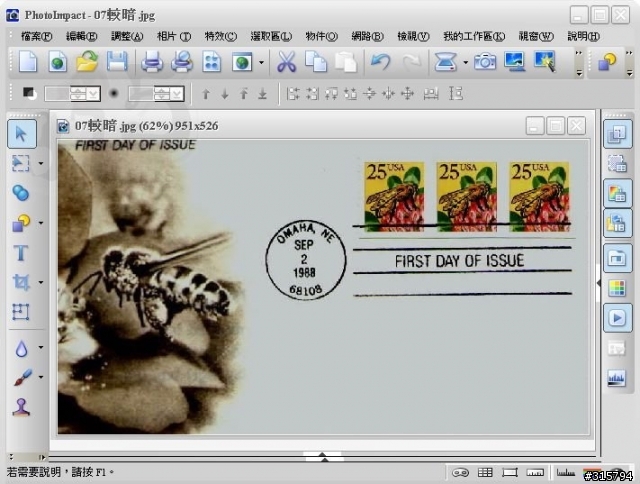
Task: Click the play-arrow panel button
Action: (618, 317)
